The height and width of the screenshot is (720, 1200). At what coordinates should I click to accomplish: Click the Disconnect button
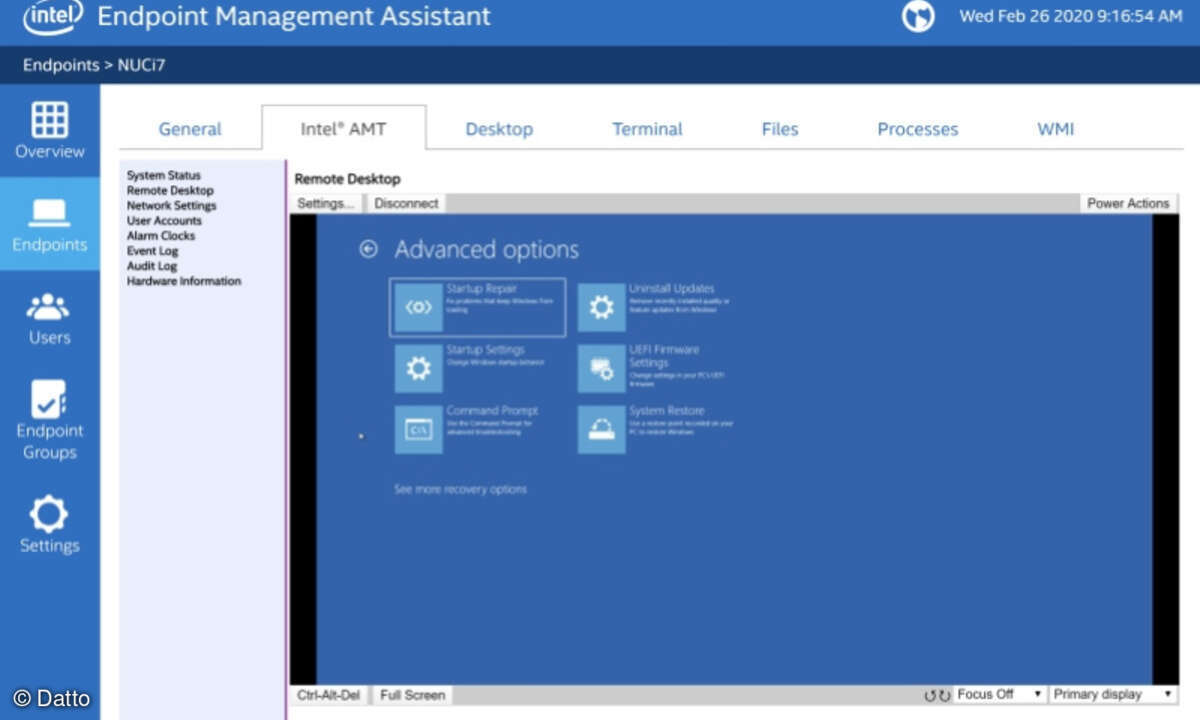tap(406, 203)
